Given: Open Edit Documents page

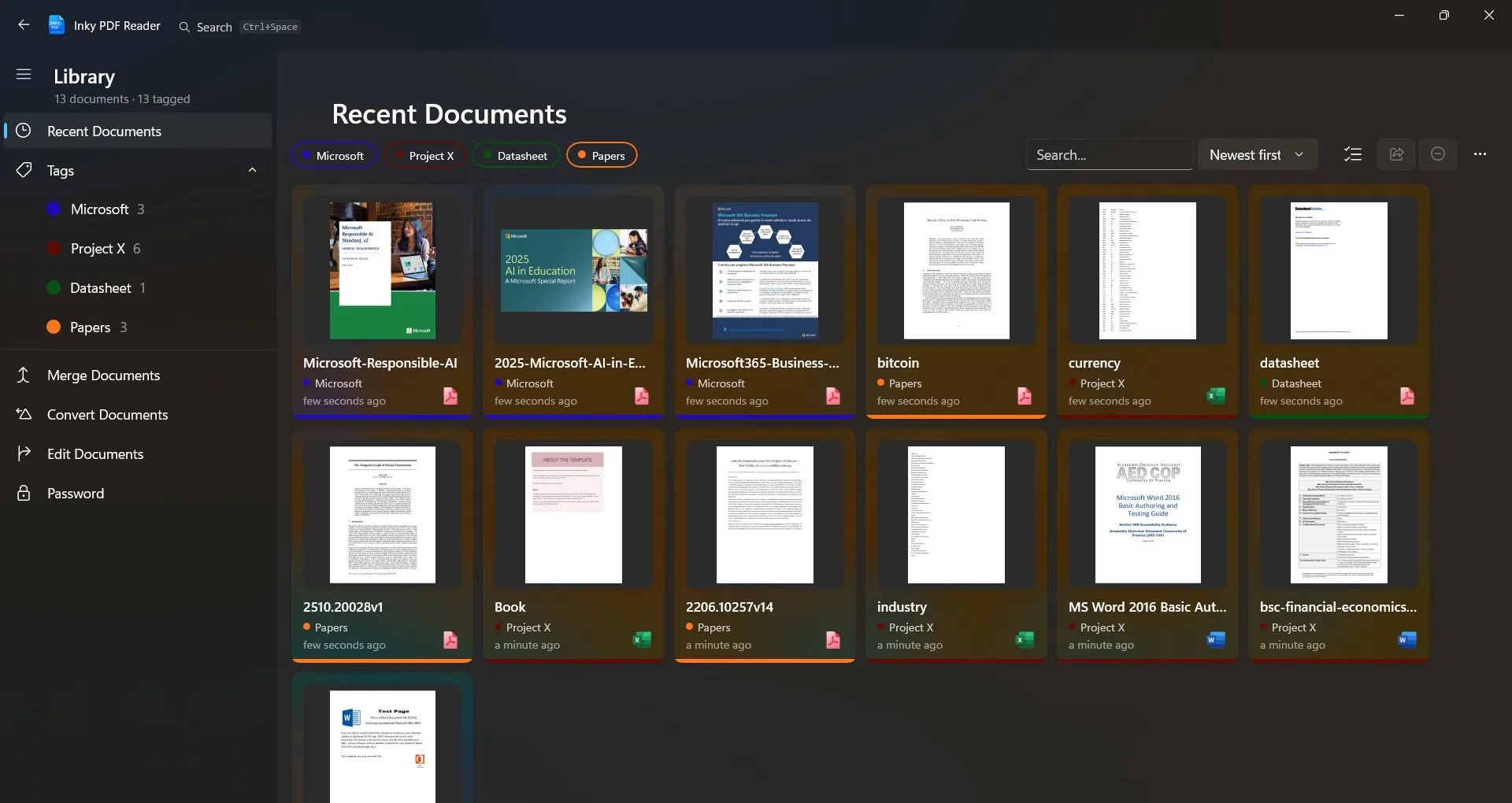Looking at the screenshot, I should coord(138,453).
